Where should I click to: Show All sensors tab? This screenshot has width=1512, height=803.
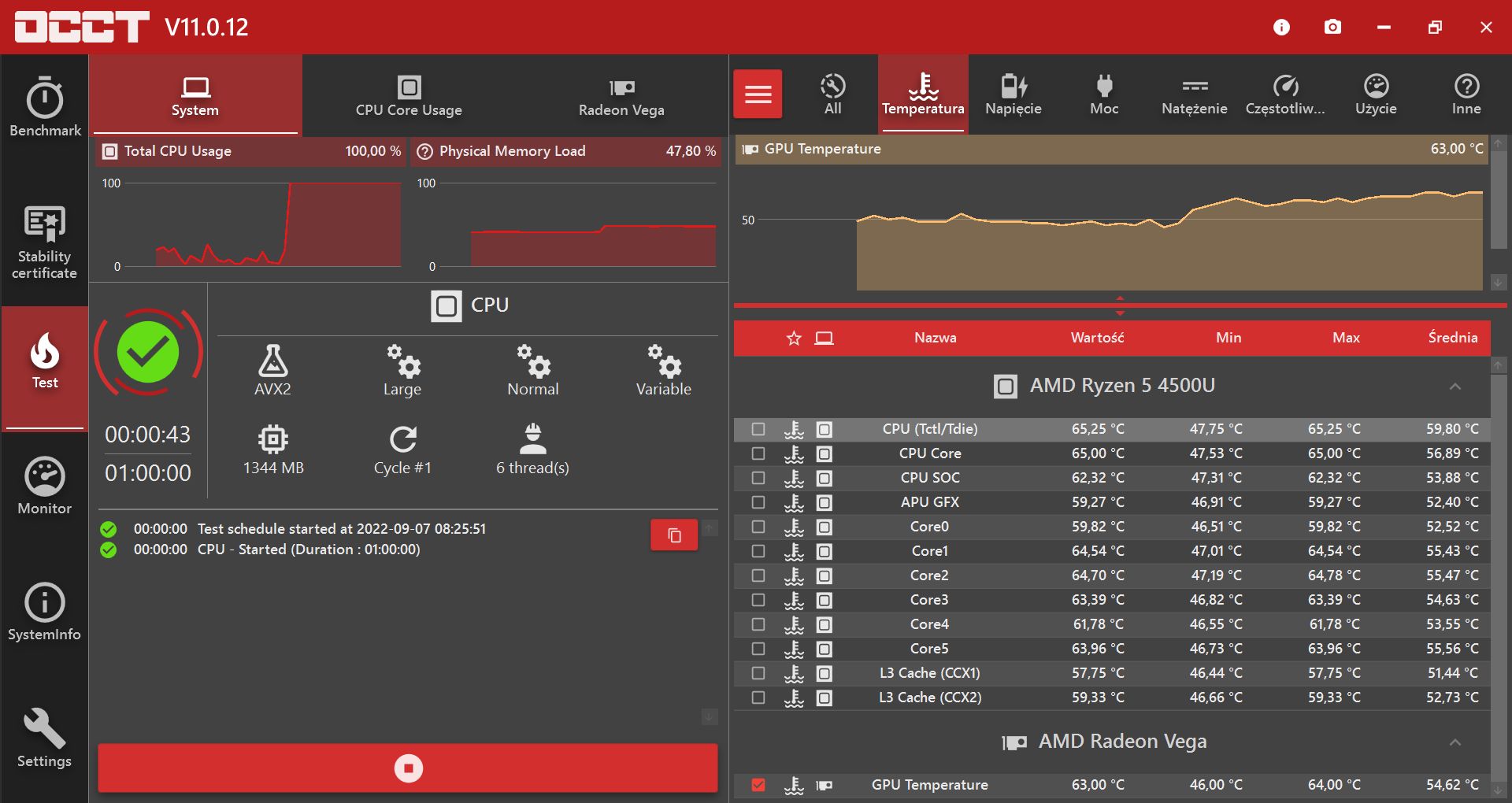coord(833,94)
